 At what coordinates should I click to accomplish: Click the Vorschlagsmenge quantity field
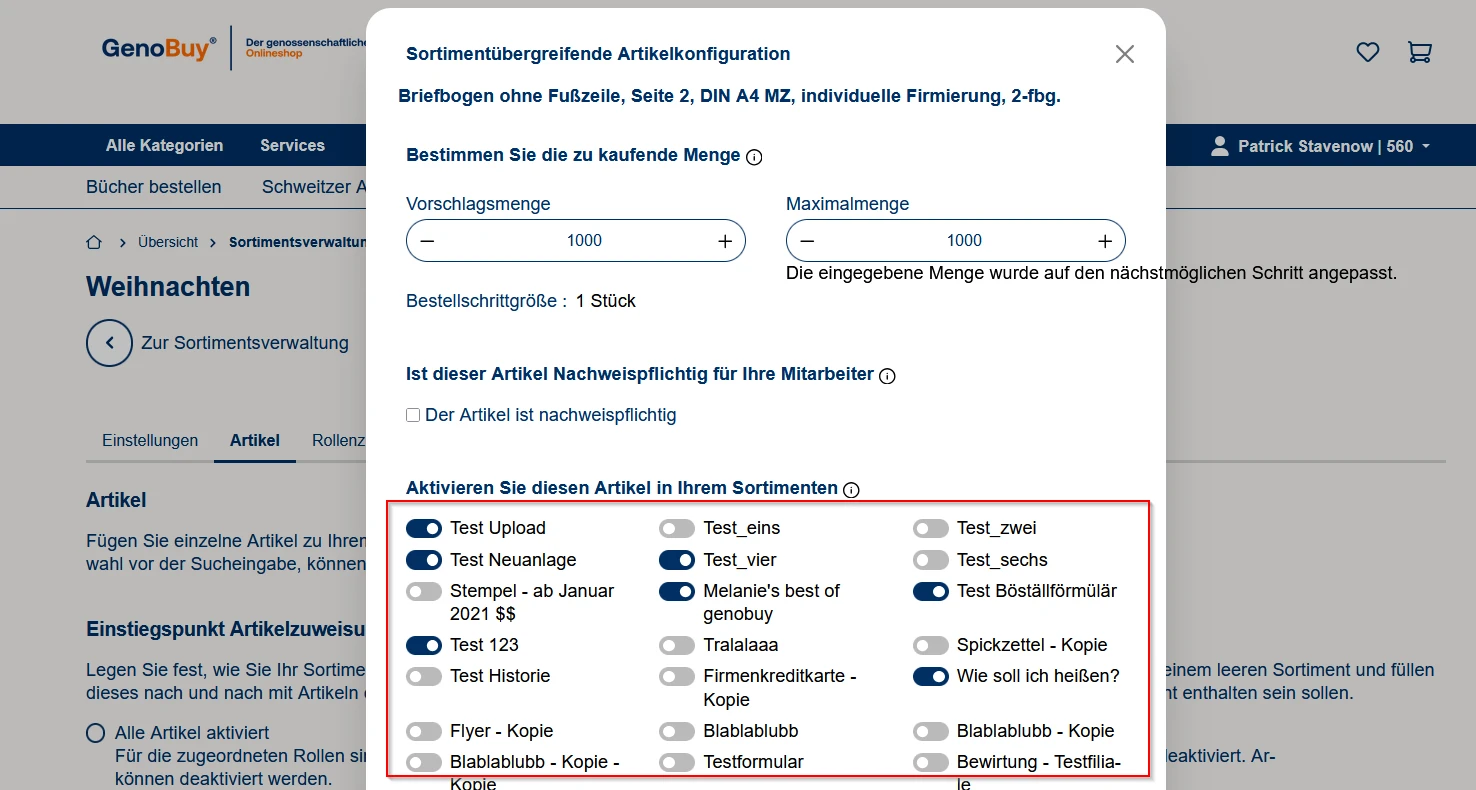pyautogui.click(x=584, y=241)
